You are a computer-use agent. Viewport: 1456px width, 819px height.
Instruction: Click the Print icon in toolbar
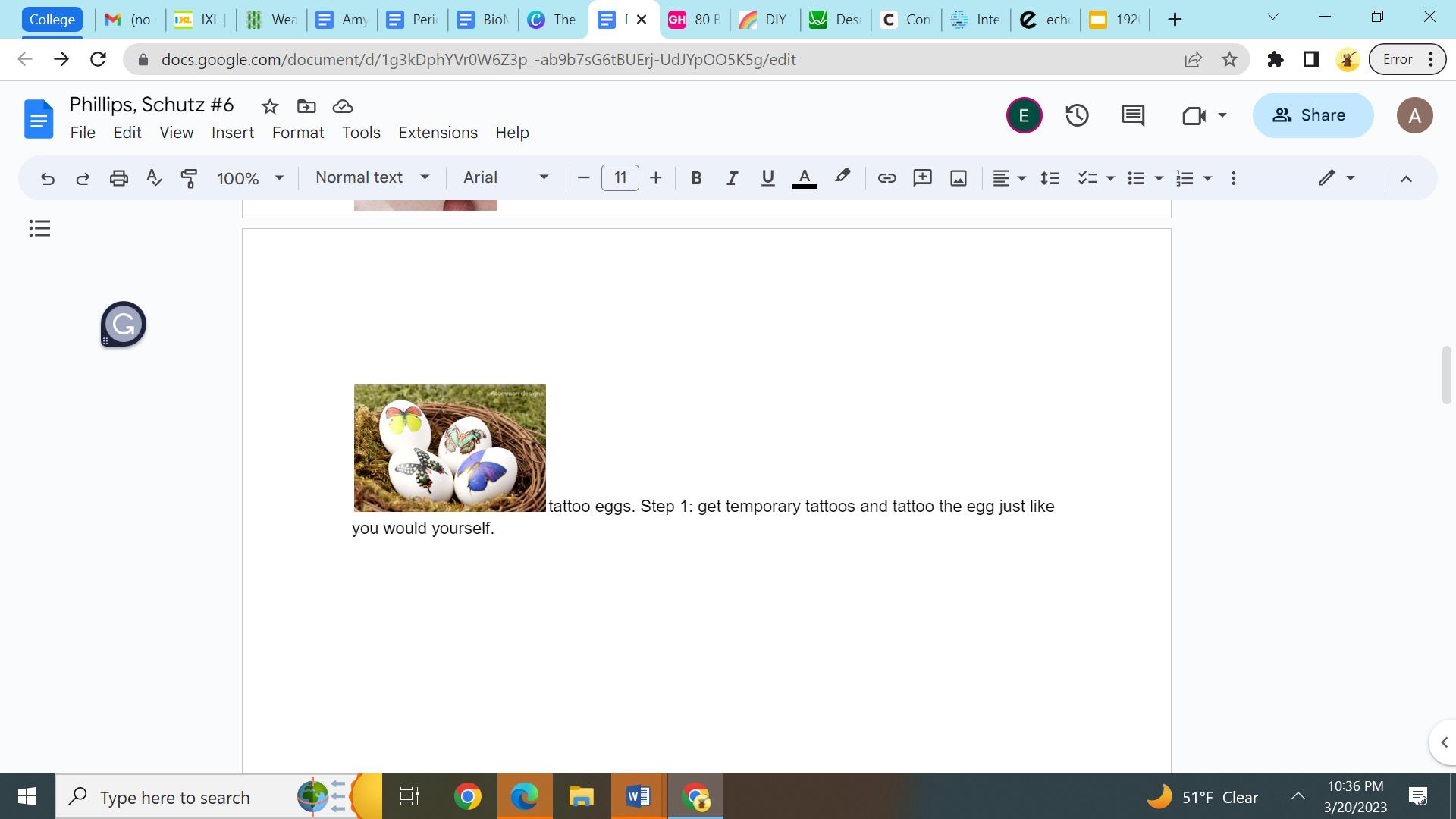point(118,178)
